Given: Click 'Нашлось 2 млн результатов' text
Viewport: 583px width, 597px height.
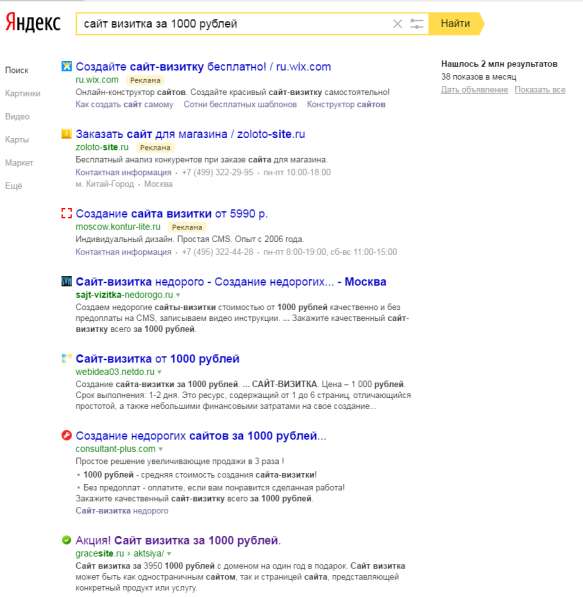Looking at the screenshot, I should 499,64.
